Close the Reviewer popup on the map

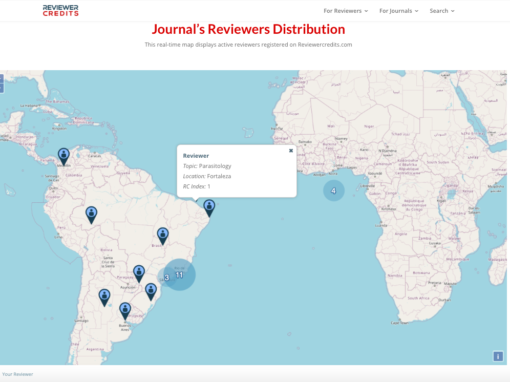tap(291, 151)
